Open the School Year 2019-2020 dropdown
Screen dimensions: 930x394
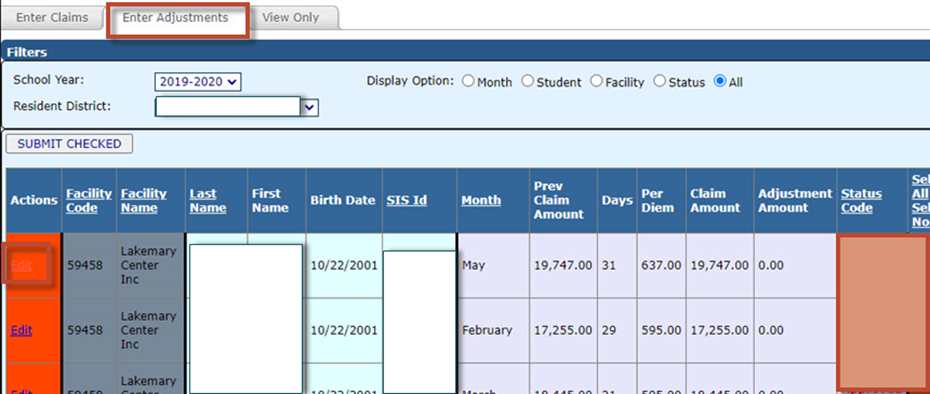pos(198,82)
